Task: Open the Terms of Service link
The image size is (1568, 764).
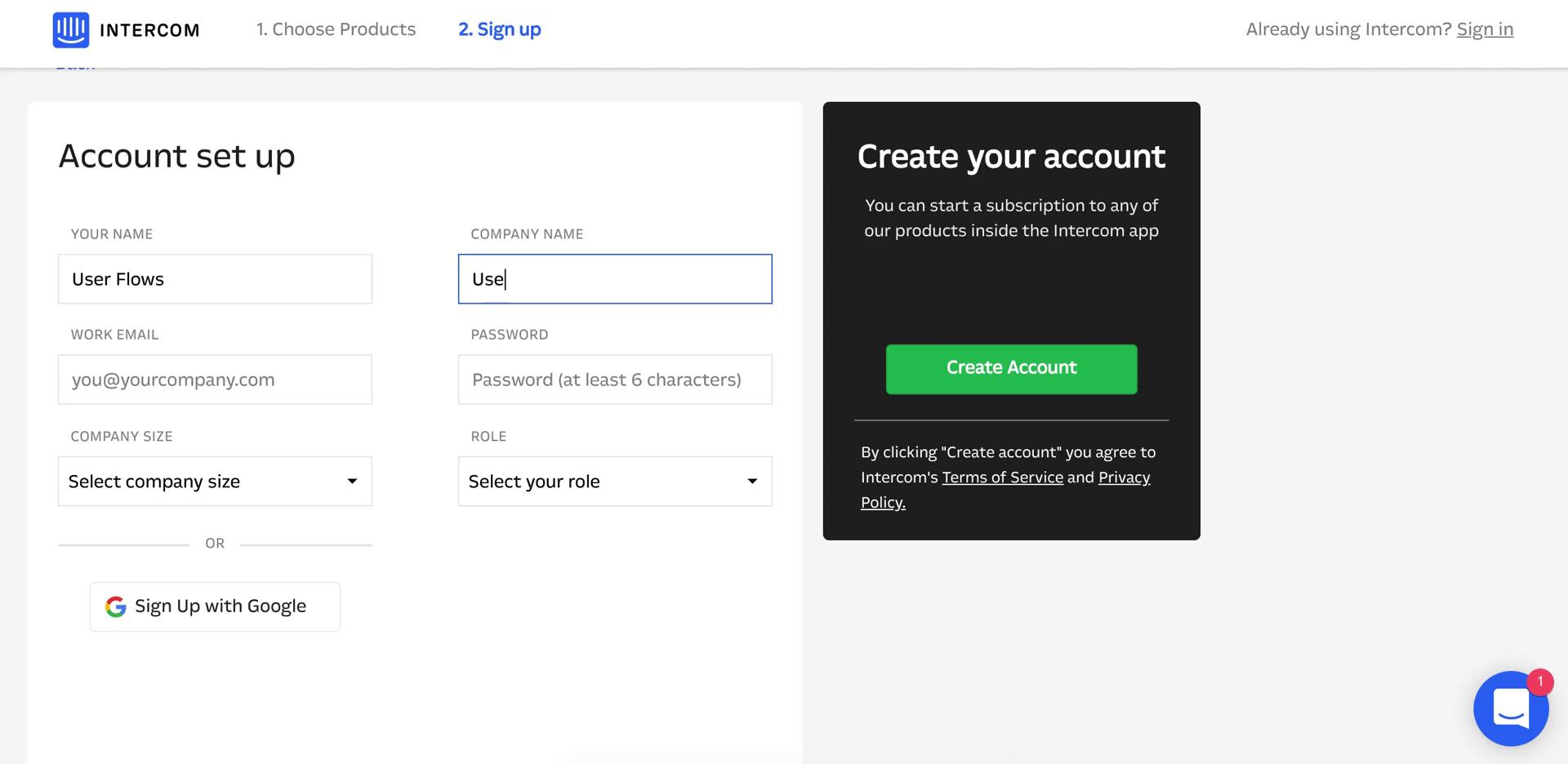Action: (1002, 477)
